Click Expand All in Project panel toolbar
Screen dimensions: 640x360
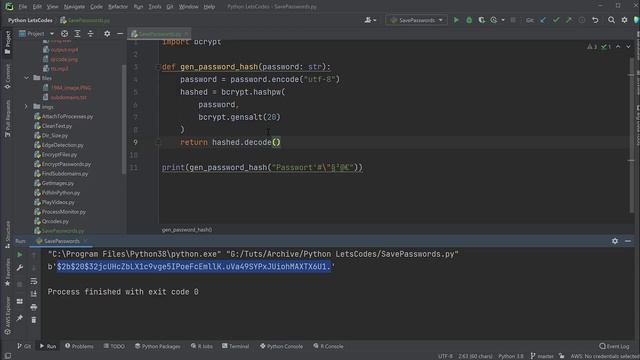click(78, 33)
